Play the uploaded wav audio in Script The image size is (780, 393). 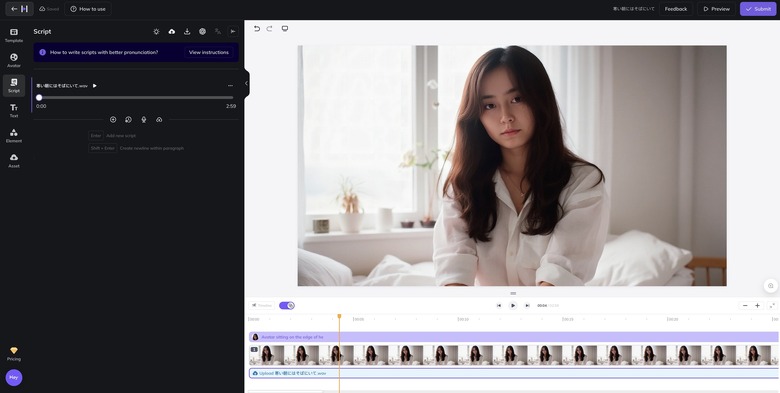point(95,86)
